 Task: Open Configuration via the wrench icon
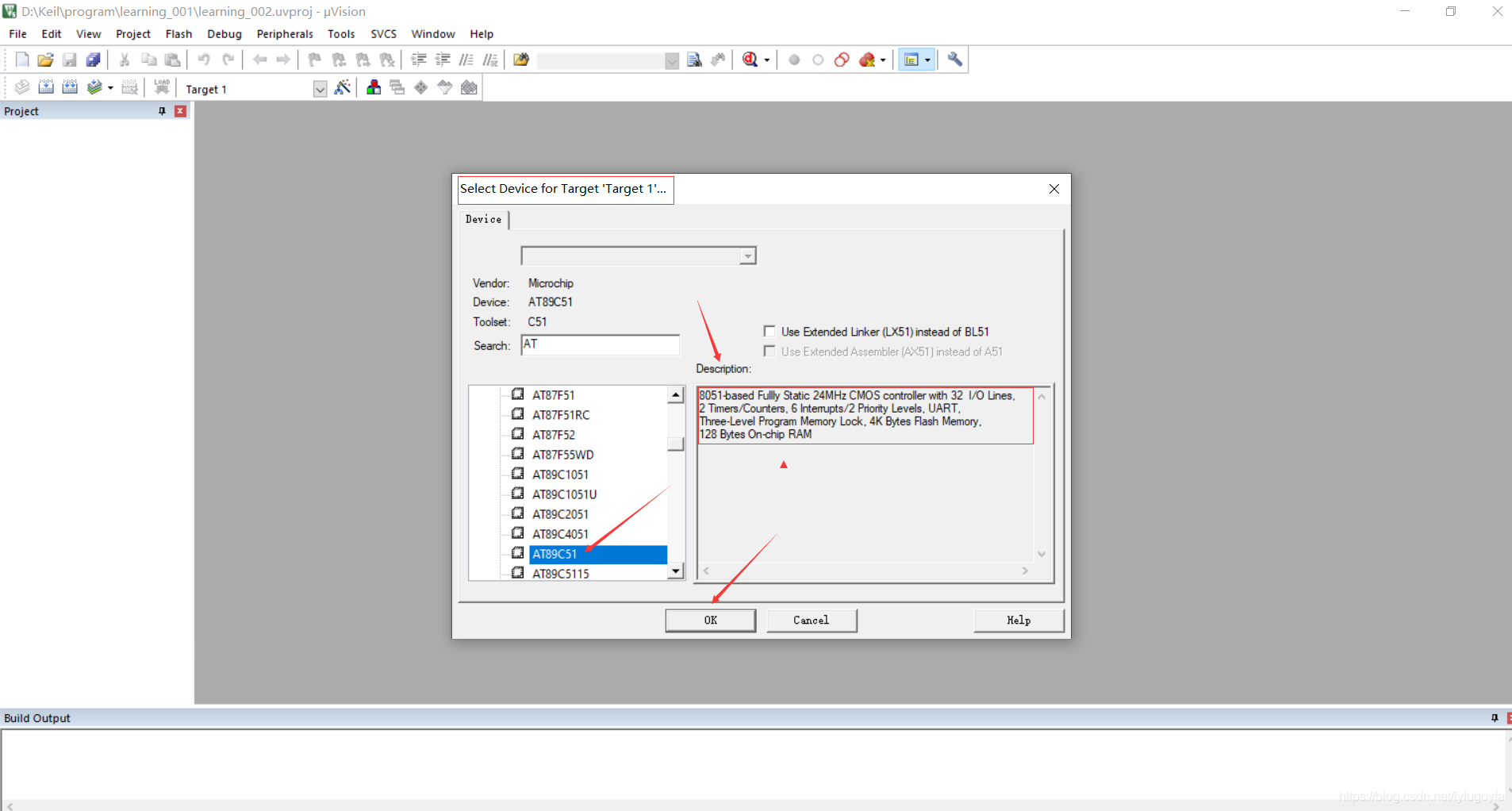[x=955, y=60]
